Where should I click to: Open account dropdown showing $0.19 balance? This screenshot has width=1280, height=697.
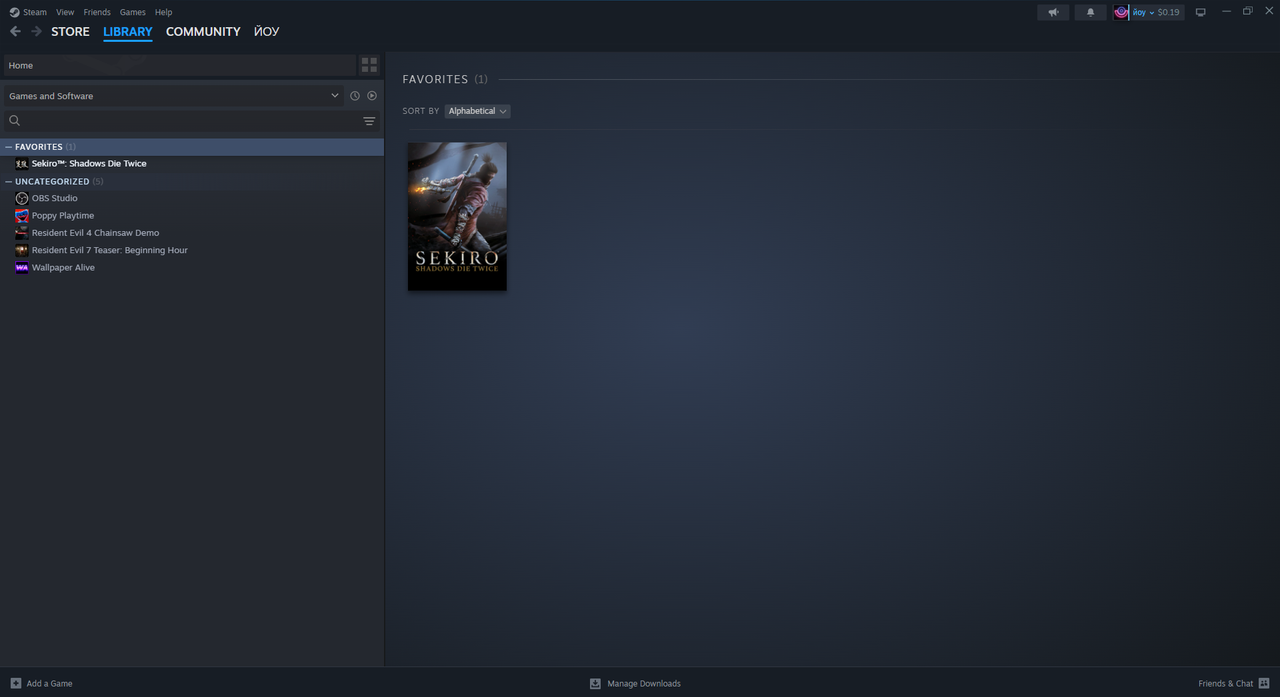coord(1155,12)
